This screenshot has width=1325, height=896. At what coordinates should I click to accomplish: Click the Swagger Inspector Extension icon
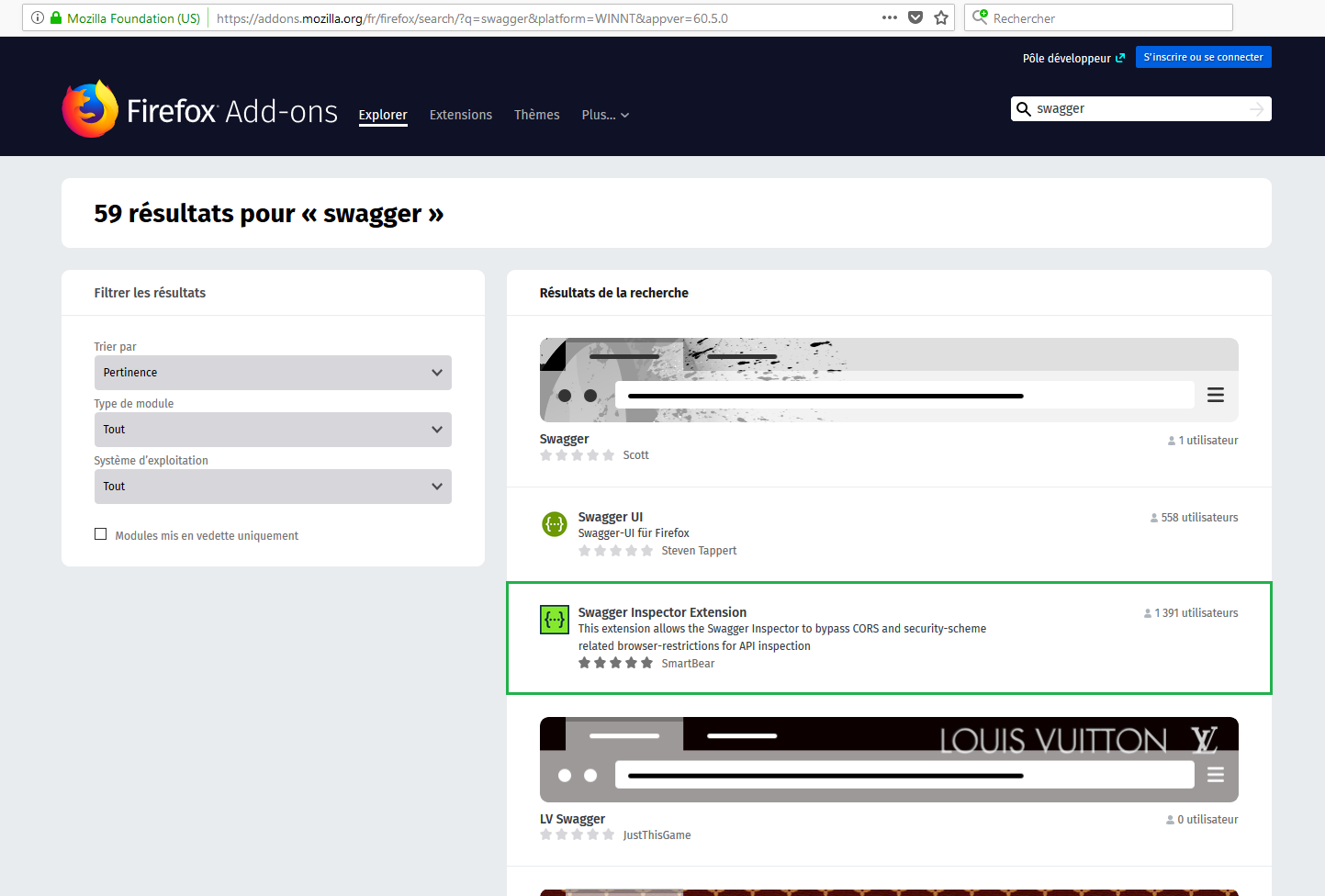point(555,620)
